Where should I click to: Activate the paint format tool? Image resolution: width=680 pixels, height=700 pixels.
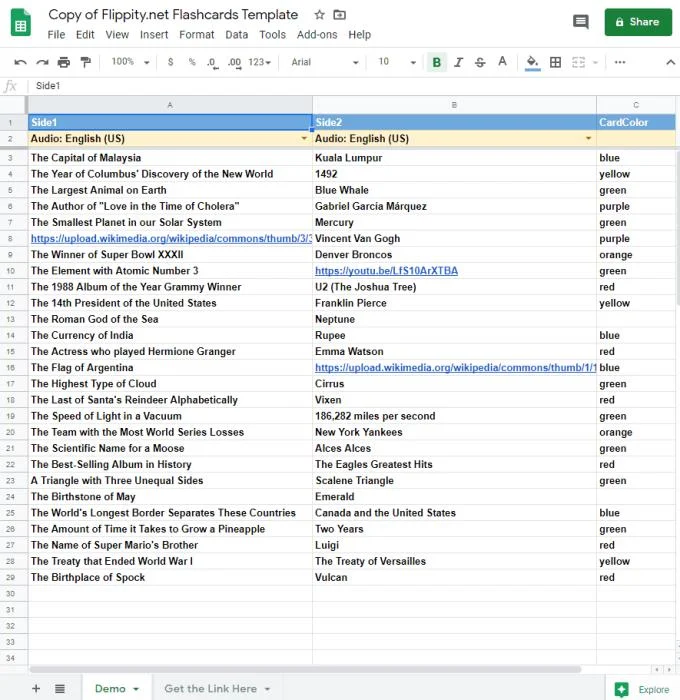coord(85,62)
